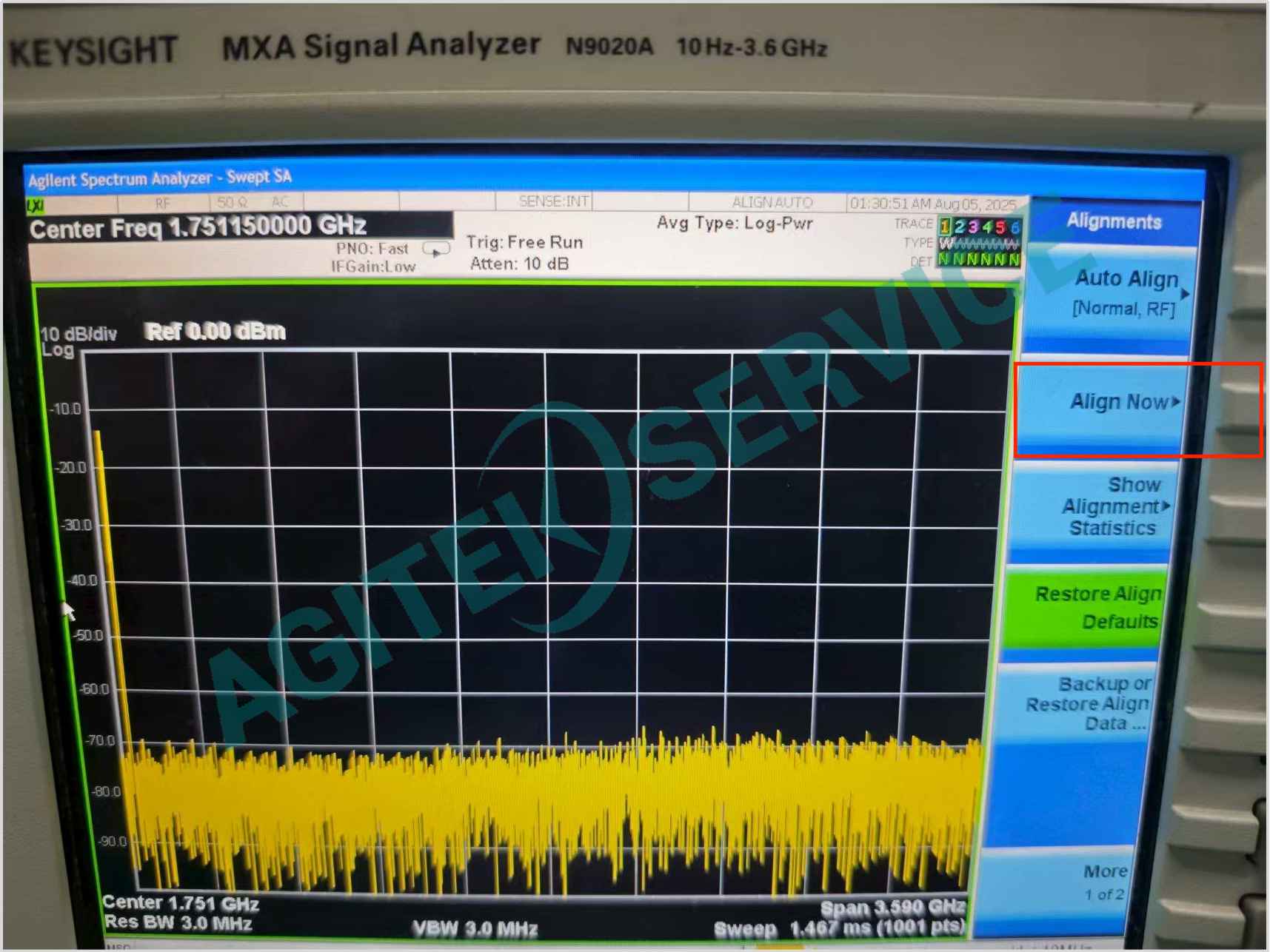Select trace number 4 indicator

click(x=986, y=226)
